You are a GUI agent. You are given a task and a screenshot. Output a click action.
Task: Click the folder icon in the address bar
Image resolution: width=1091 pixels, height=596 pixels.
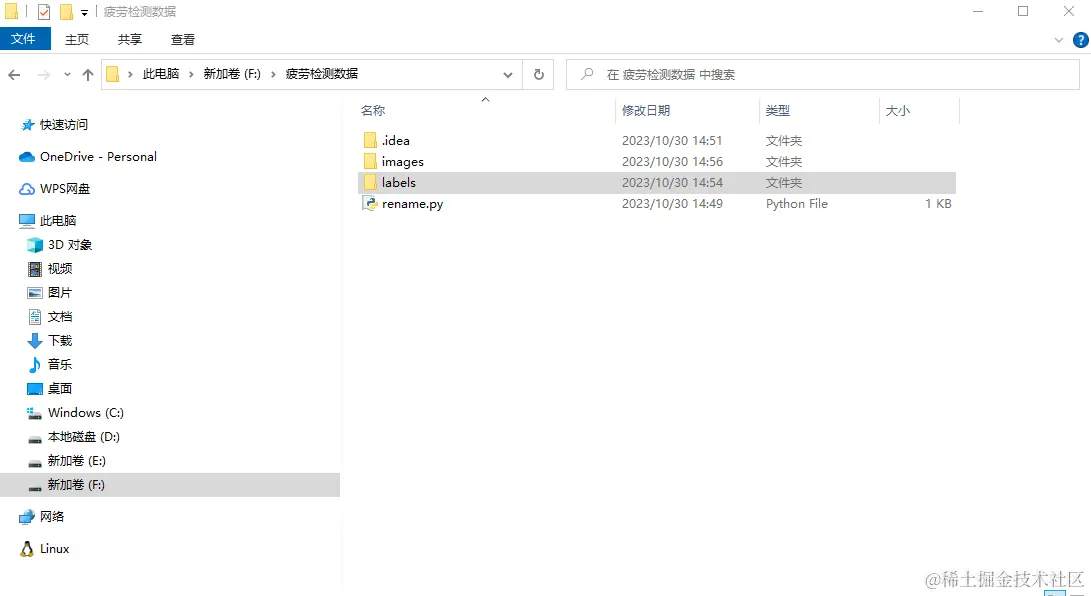[113, 74]
